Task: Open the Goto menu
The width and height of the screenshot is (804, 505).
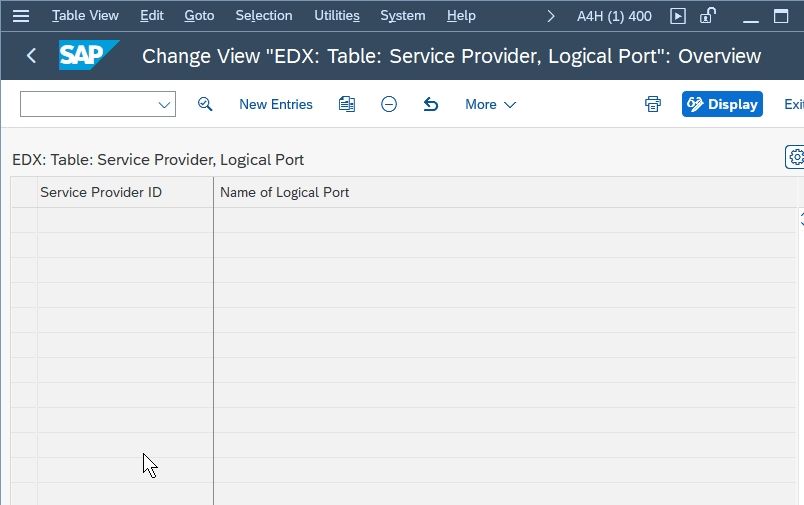Action: [199, 16]
